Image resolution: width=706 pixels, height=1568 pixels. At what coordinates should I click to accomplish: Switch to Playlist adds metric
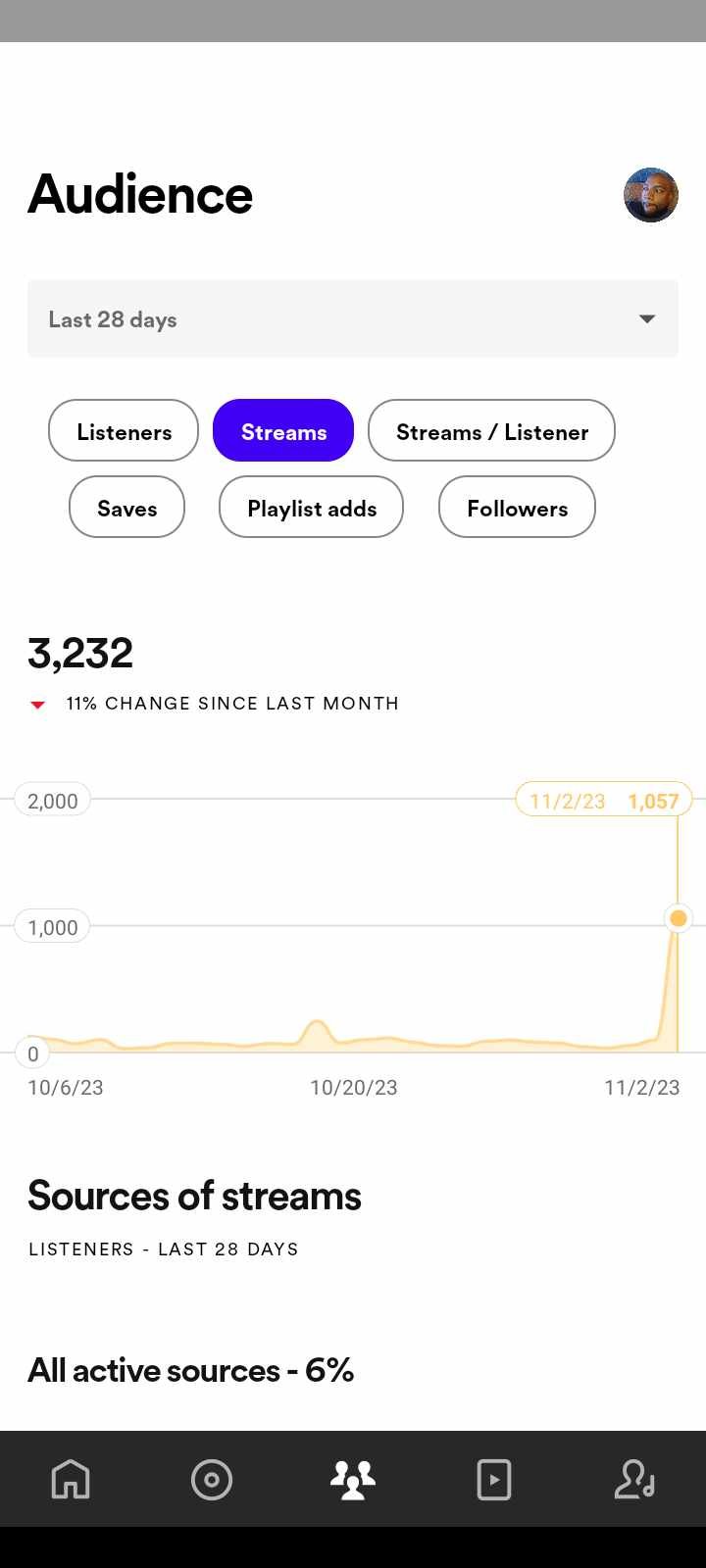point(311,508)
